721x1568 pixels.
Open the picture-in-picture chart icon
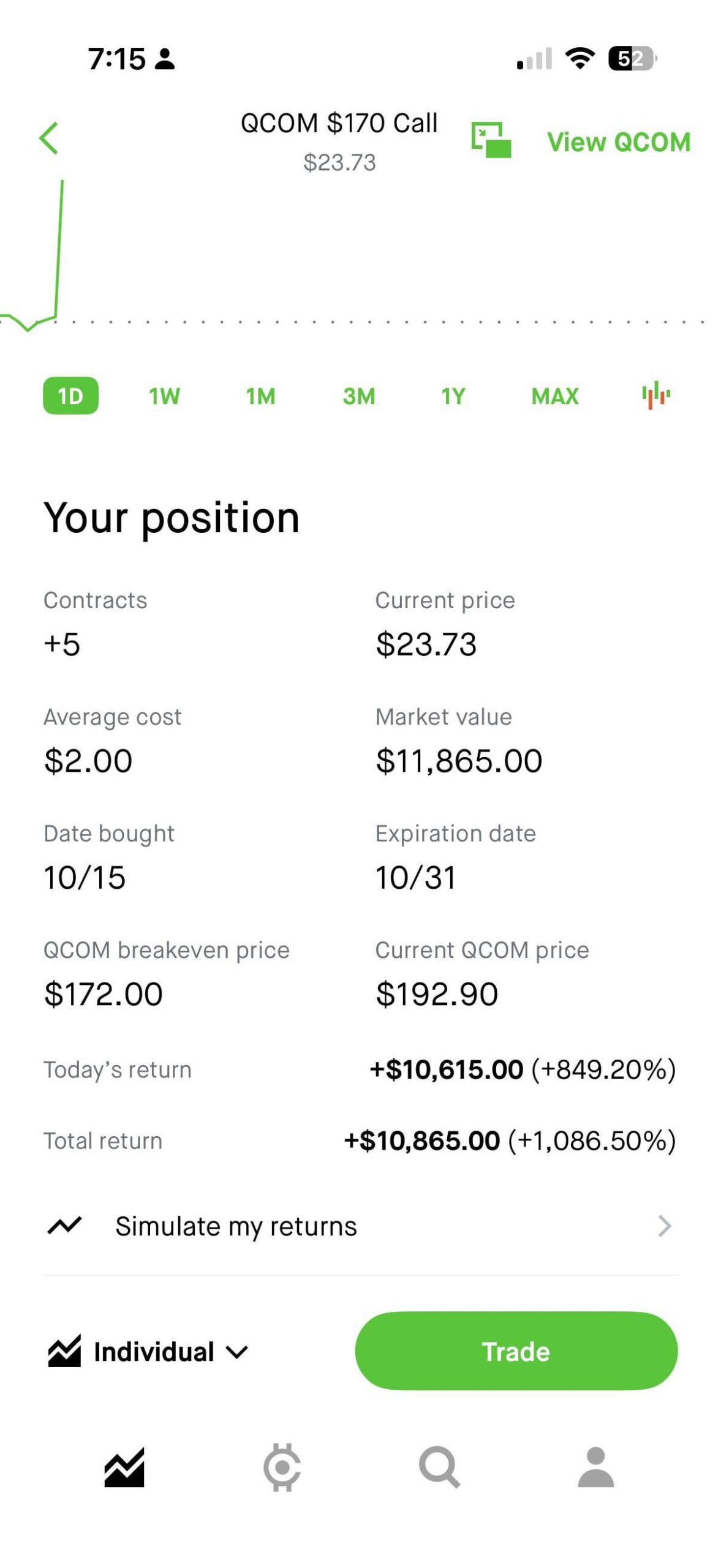[491, 140]
